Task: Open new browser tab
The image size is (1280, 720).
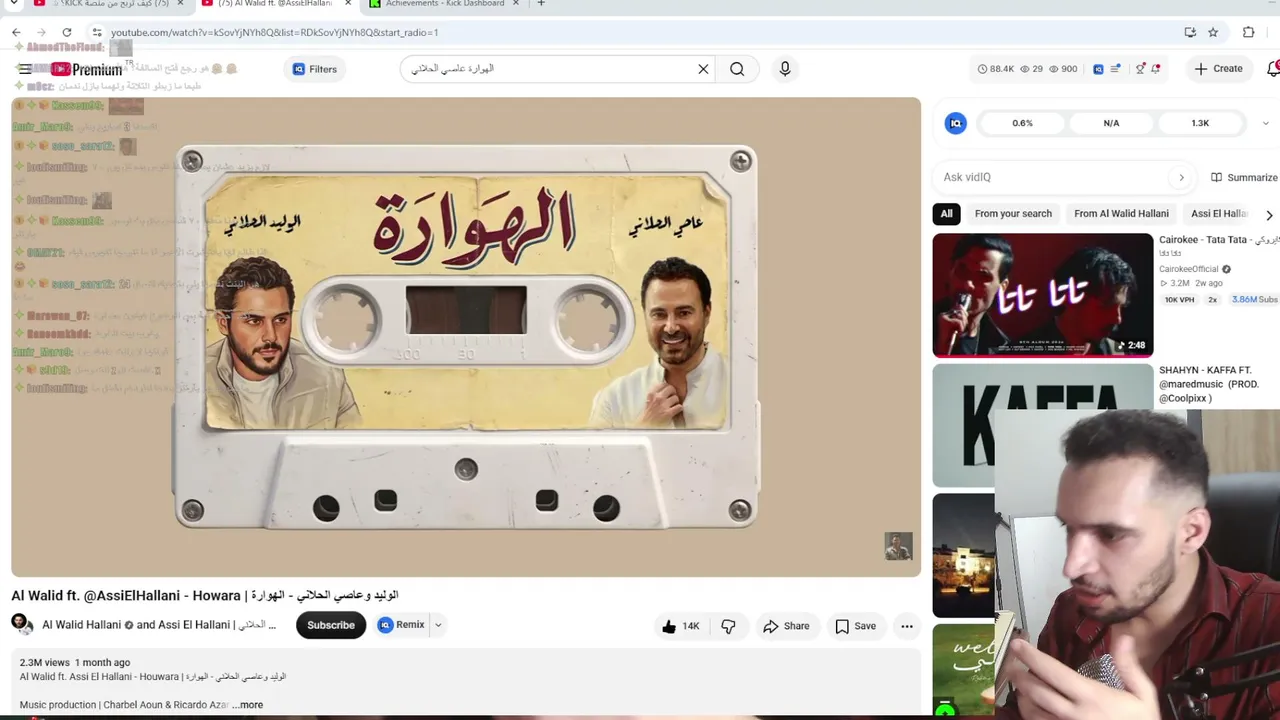Action: 541,4
